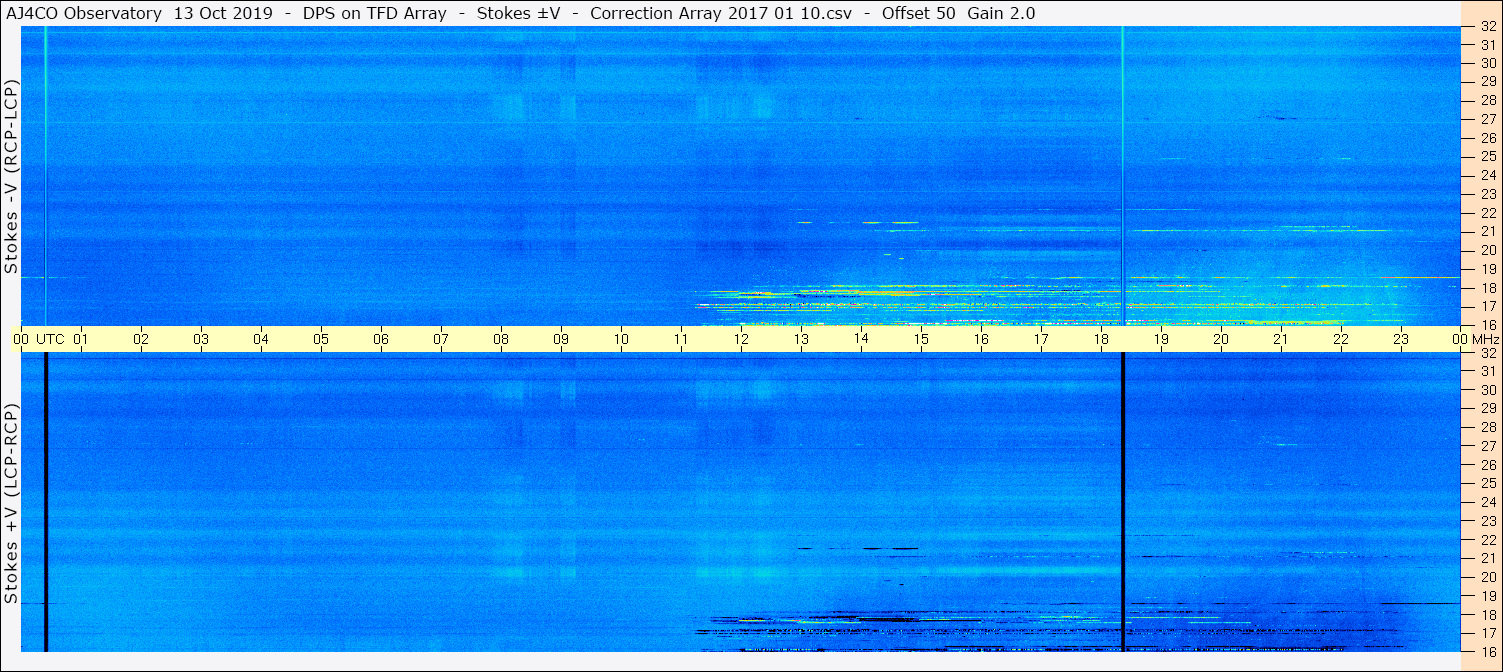Screen dimensions: 1503x672
Task: Click the 32 MHz tick of the Stokes -V panel
Action: click(x=1488, y=27)
